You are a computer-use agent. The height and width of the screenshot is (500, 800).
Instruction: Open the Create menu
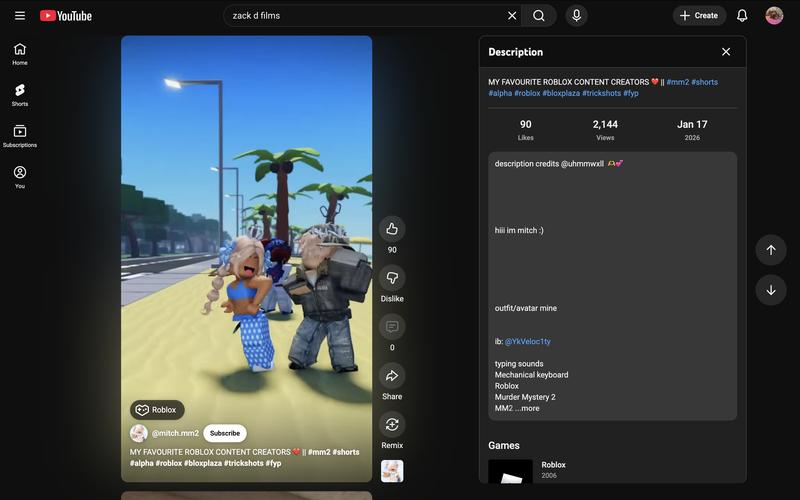699,16
